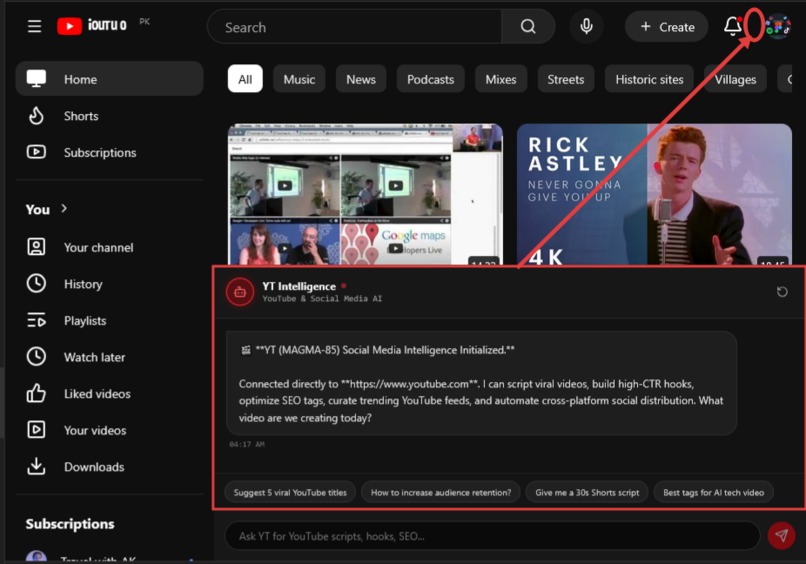Image resolution: width=806 pixels, height=564 pixels.
Task: Open the Rick Astley video thumbnail
Action: click(x=654, y=194)
